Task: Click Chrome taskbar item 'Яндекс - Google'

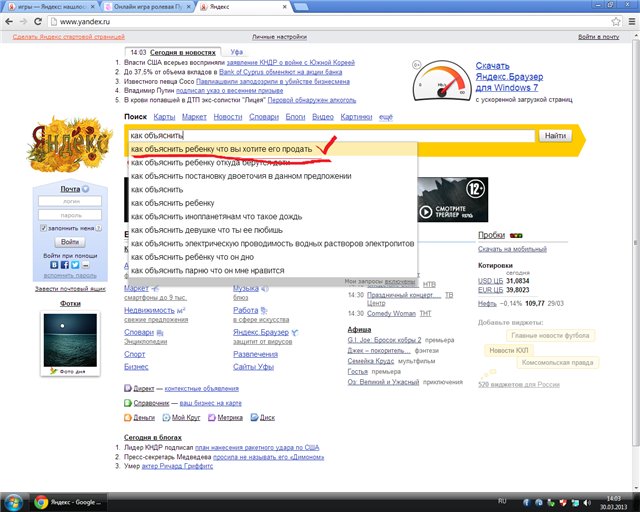Action: pos(69,502)
